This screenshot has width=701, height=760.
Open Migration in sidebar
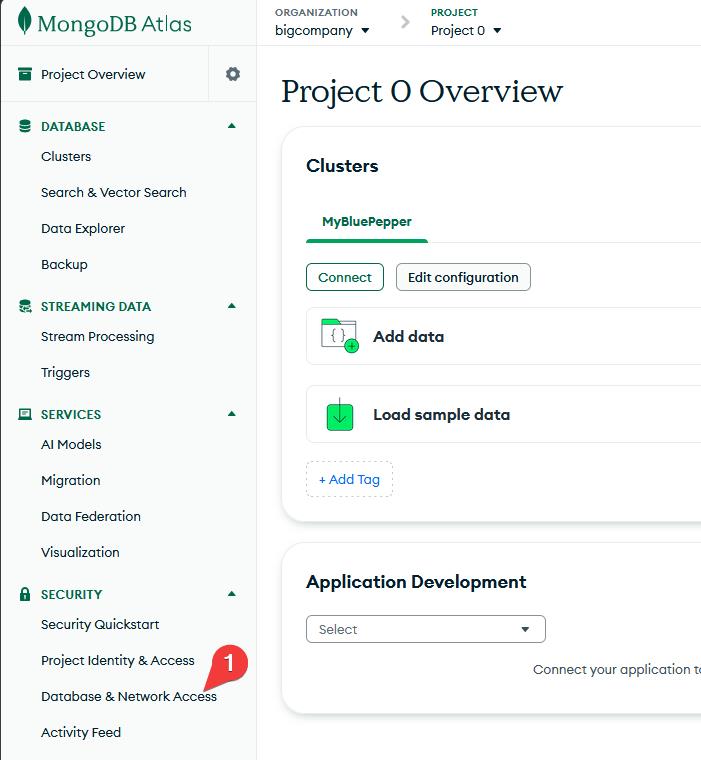pos(71,480)
